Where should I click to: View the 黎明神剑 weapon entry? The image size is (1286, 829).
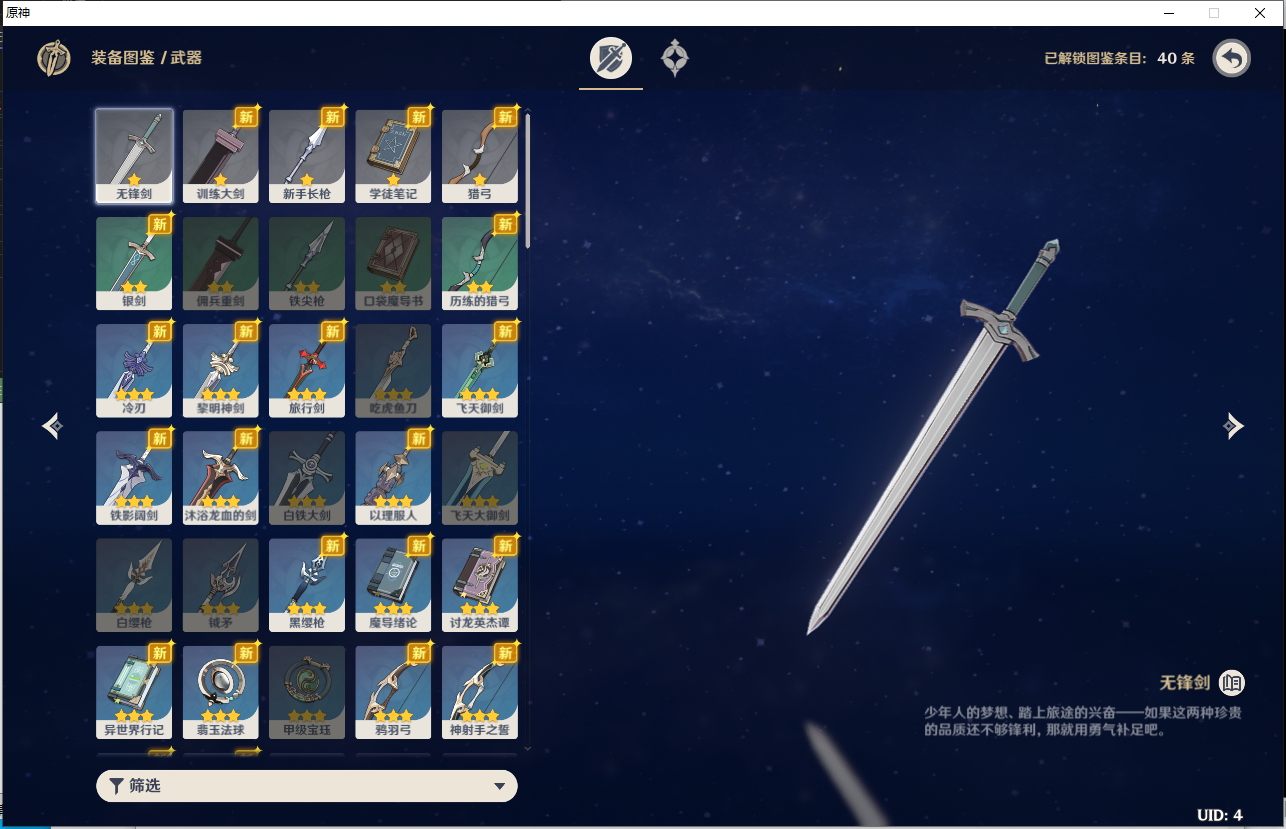pos(220,370)
